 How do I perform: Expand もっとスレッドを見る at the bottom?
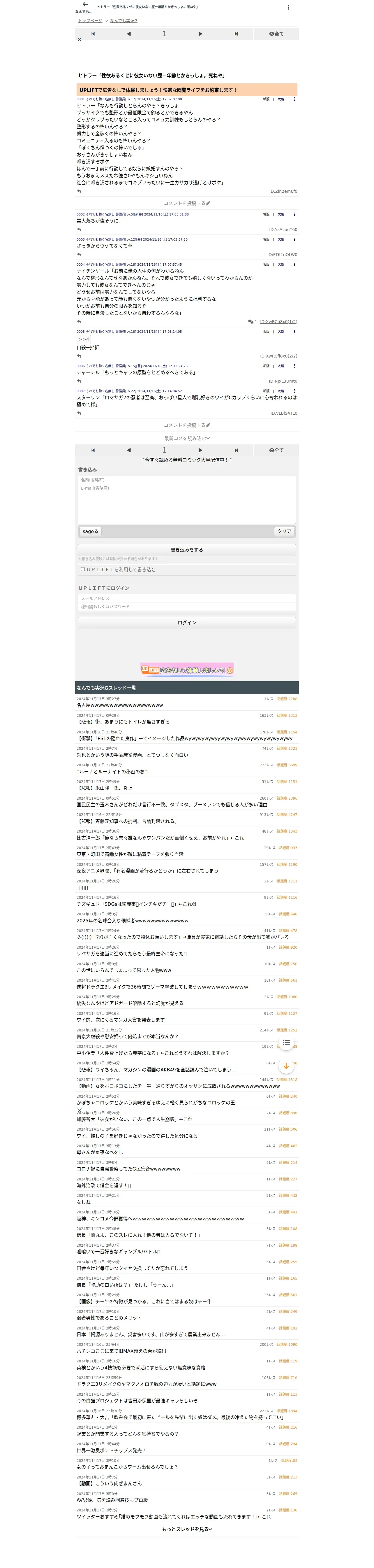pyautogui.click(x=187, y=1529)
